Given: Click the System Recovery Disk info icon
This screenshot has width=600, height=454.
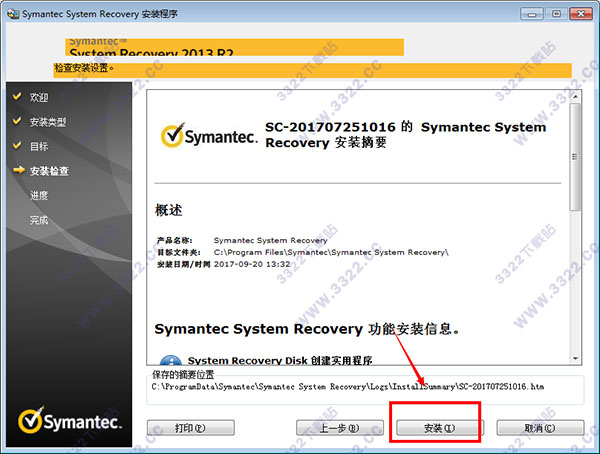Looking at the screenshot, I should coord(170,360).
